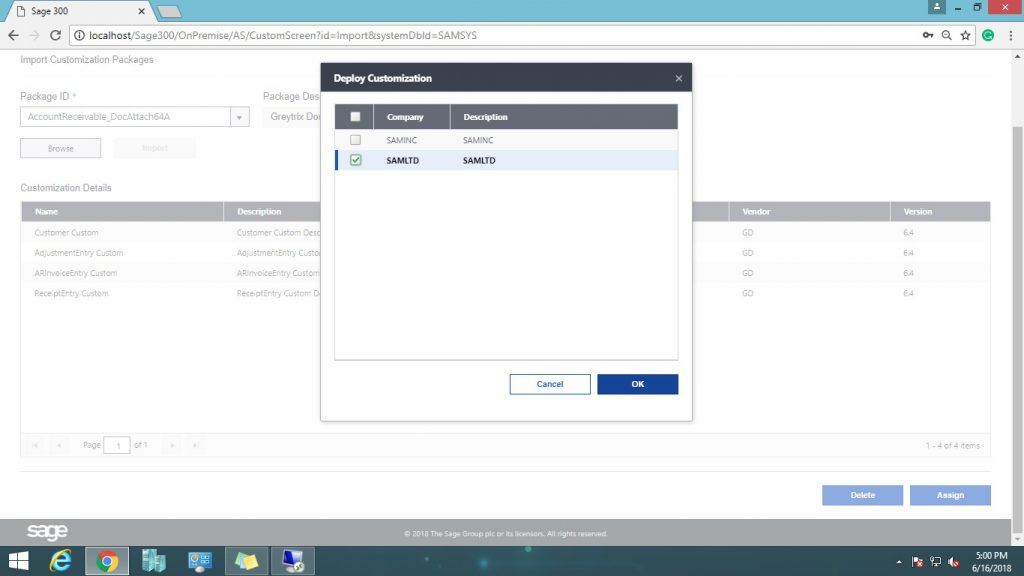
Task: Toggle the select-all companies header checkbox
Action: tap(355, 117)
